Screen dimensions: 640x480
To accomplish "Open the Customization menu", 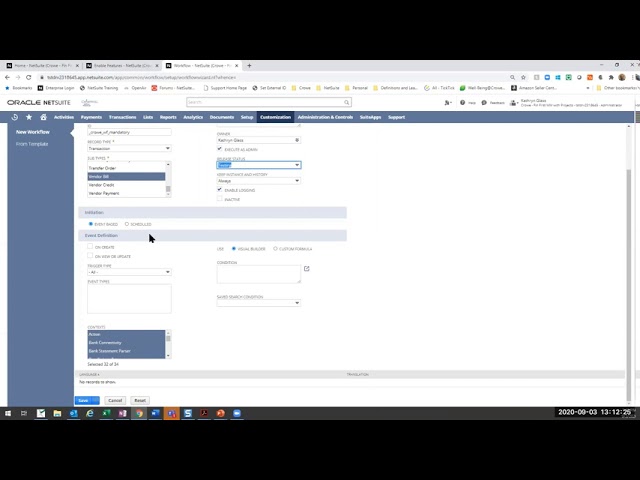I will click(276, 117).
